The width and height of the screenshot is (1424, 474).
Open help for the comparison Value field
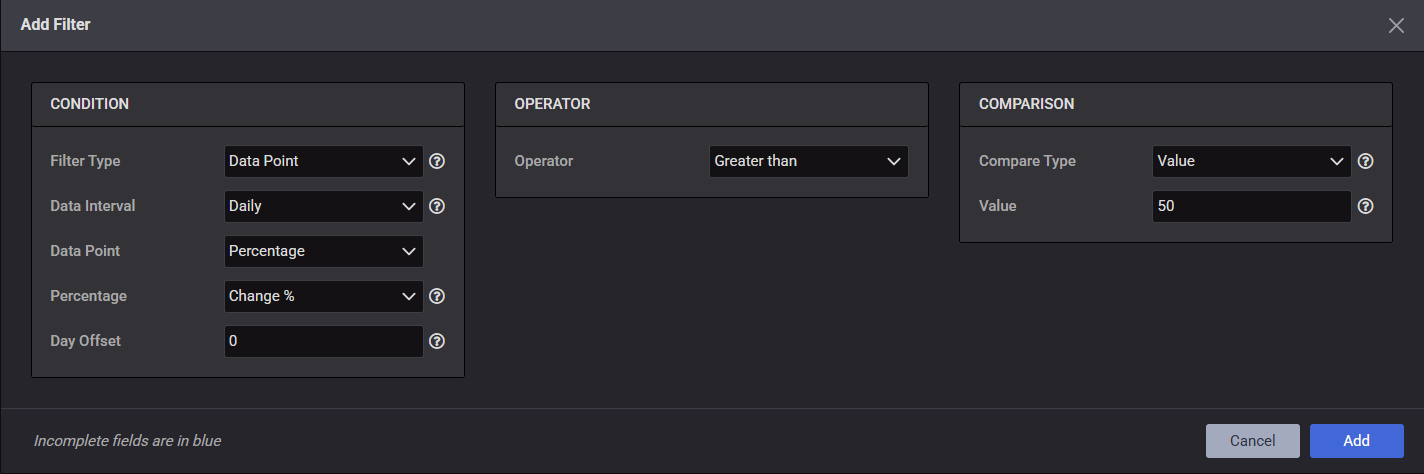point(1365,206)
